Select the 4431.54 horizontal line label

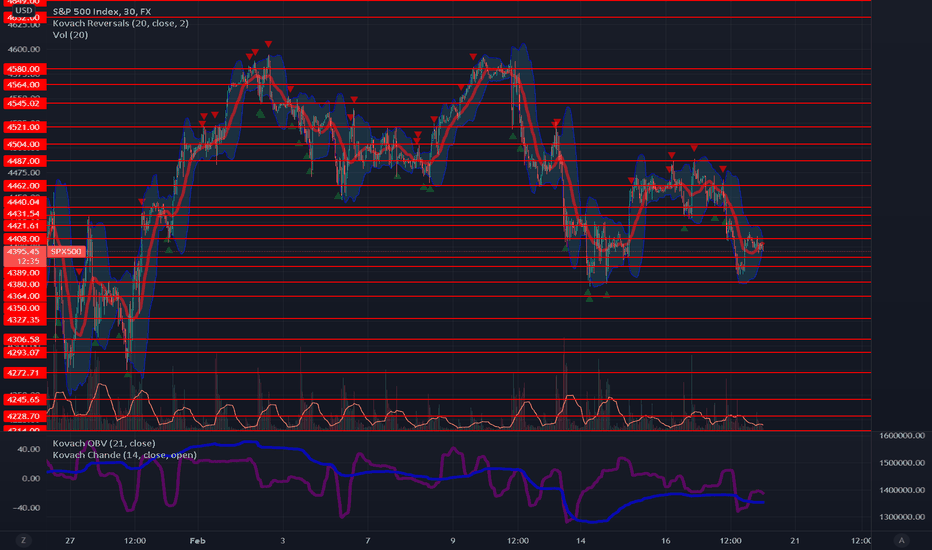[24, 213]
